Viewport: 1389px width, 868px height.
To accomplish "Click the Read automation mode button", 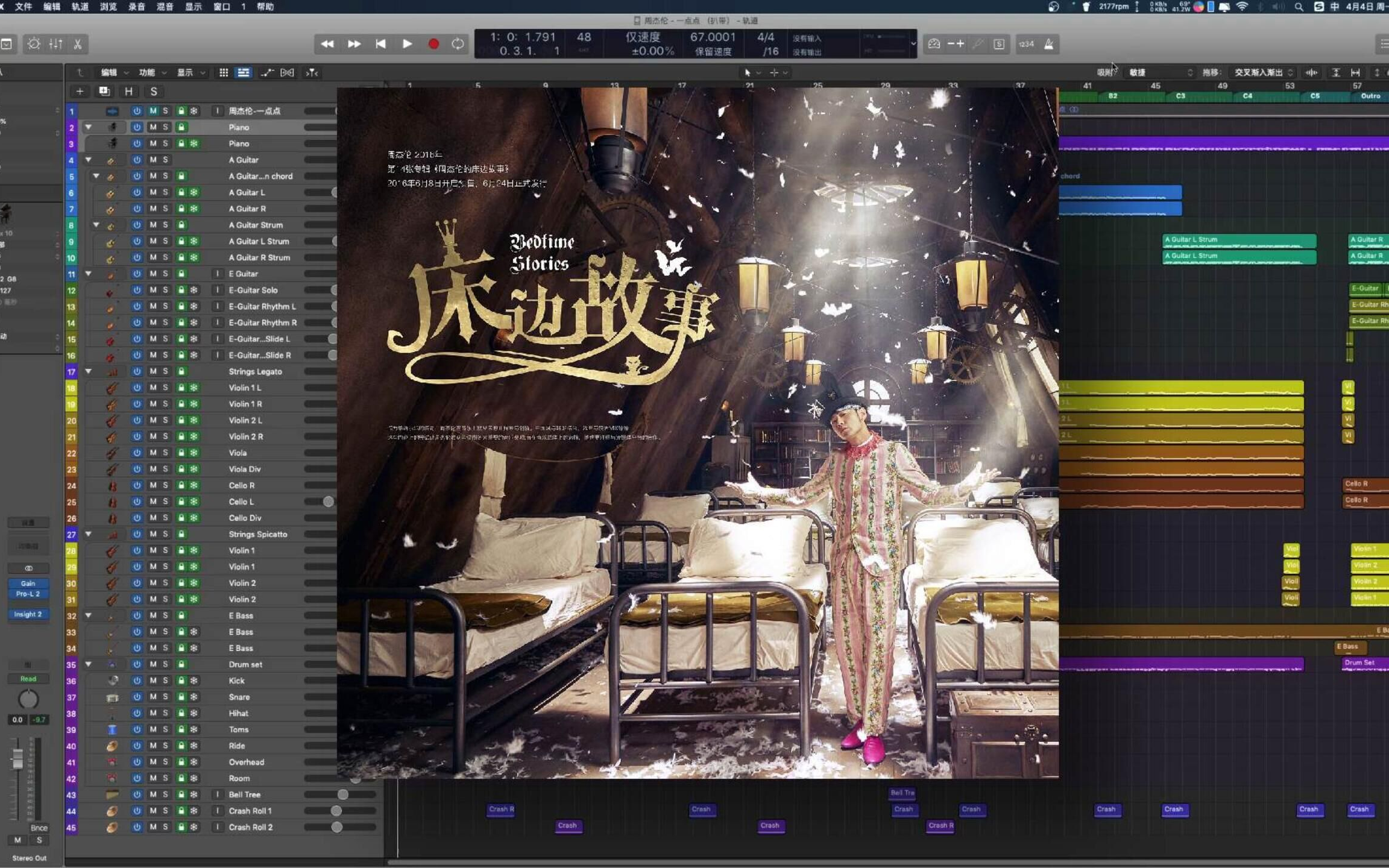I will click(28, 679).
